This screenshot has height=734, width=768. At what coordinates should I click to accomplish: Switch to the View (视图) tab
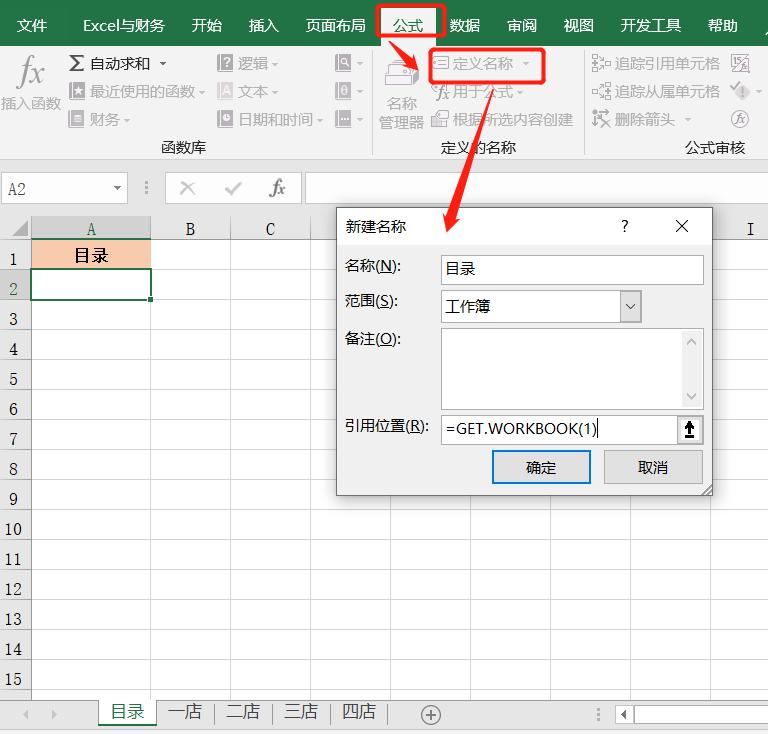pyautogui.click(x=578, y=25)
